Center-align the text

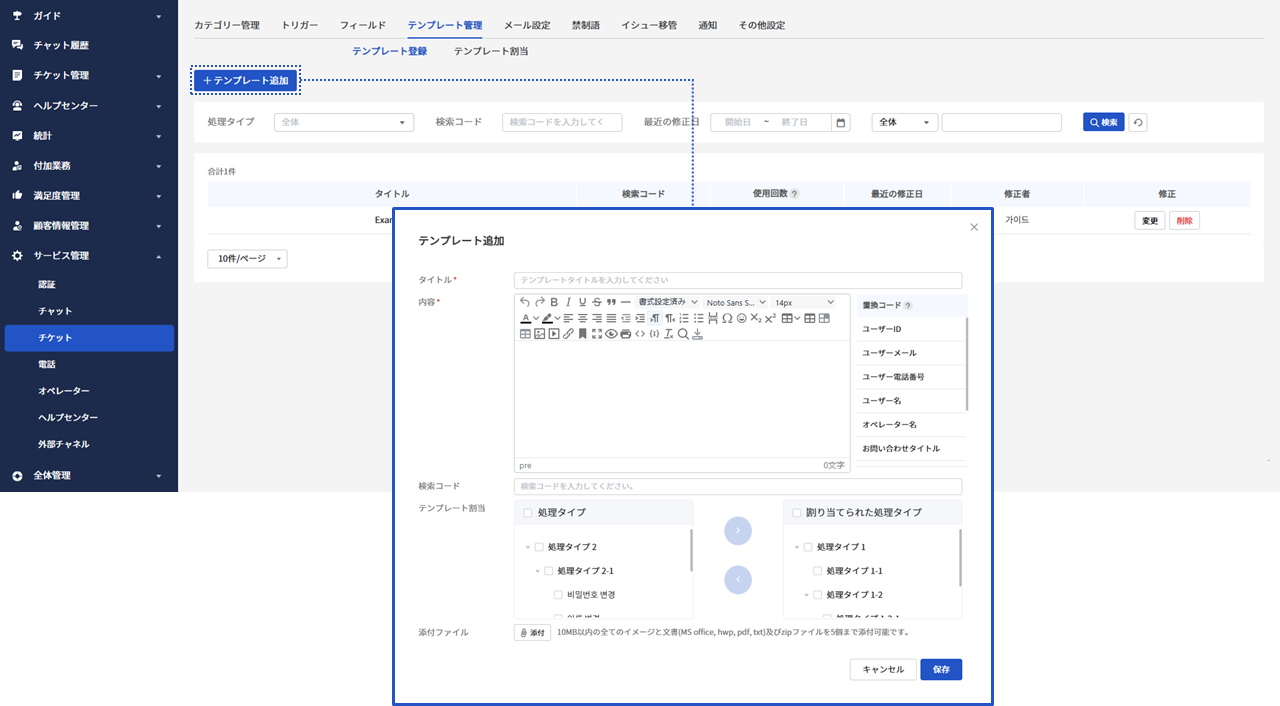click(x=583, y=318)
